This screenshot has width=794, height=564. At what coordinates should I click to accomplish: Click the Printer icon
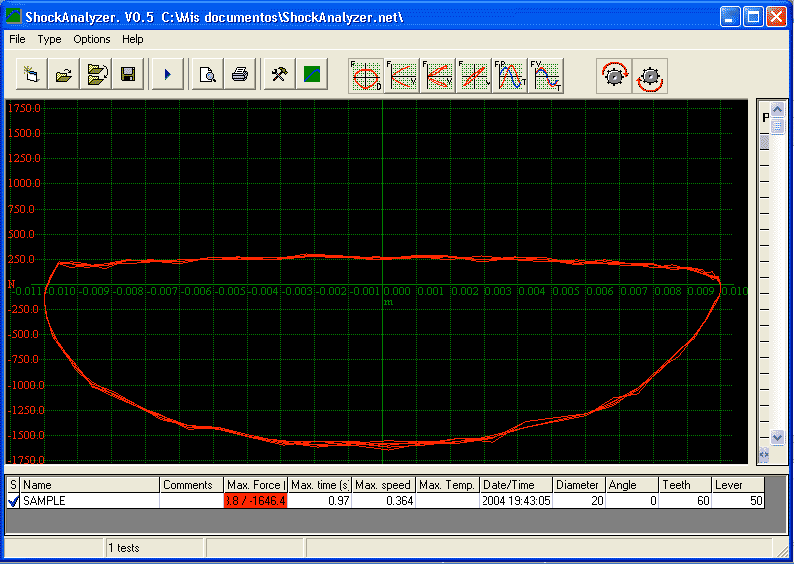(240, 75)
